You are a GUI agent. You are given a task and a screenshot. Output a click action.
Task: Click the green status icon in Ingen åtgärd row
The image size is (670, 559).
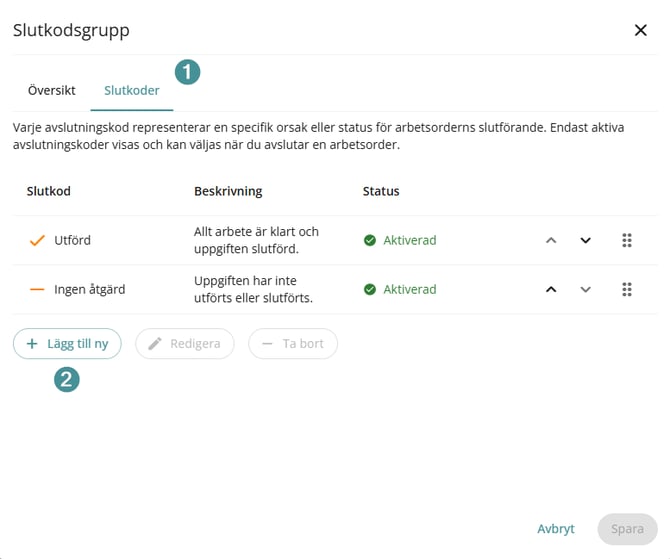pyautogui.click(x=370, y=289)
